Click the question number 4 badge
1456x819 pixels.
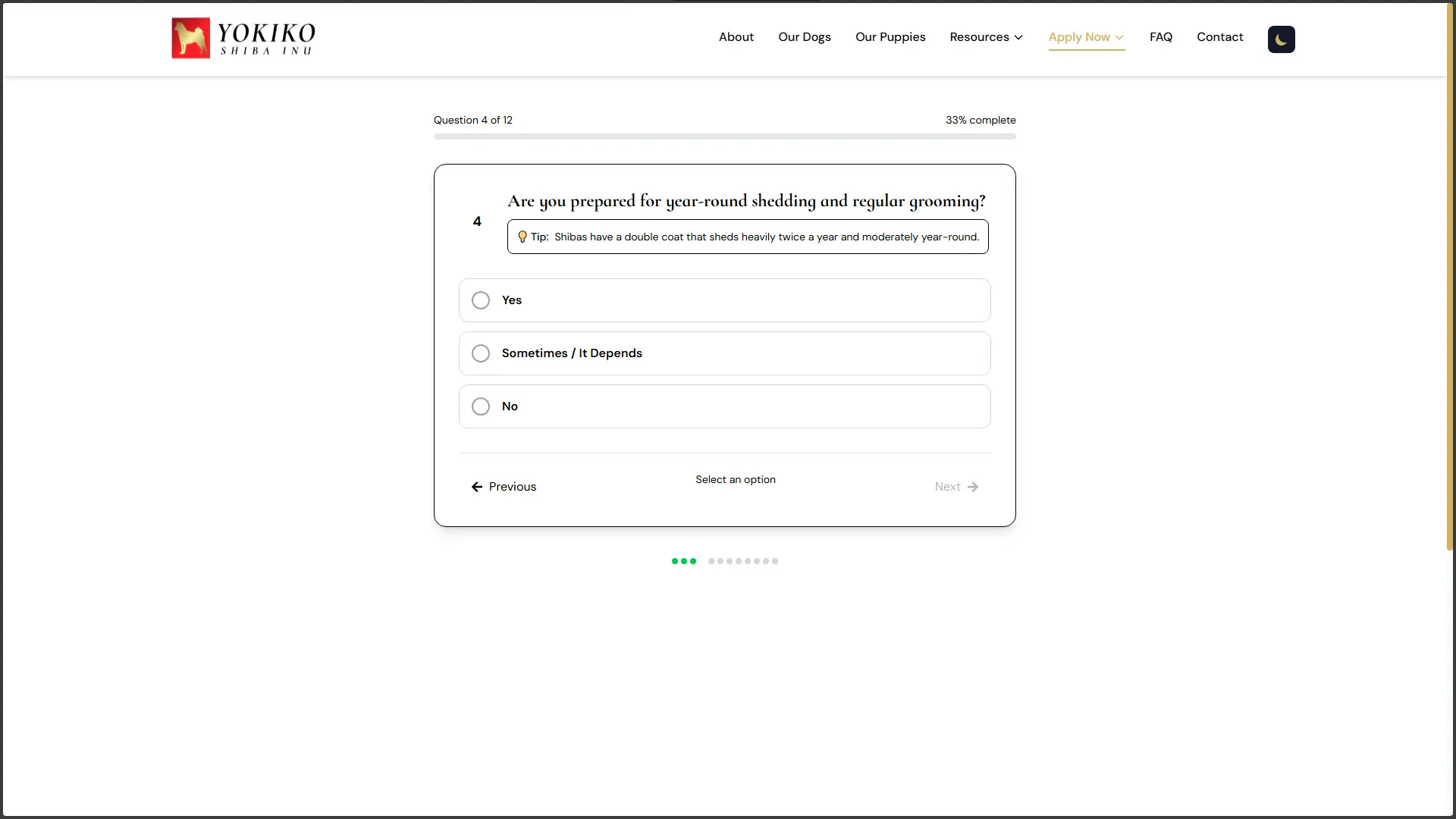(477, 221)
